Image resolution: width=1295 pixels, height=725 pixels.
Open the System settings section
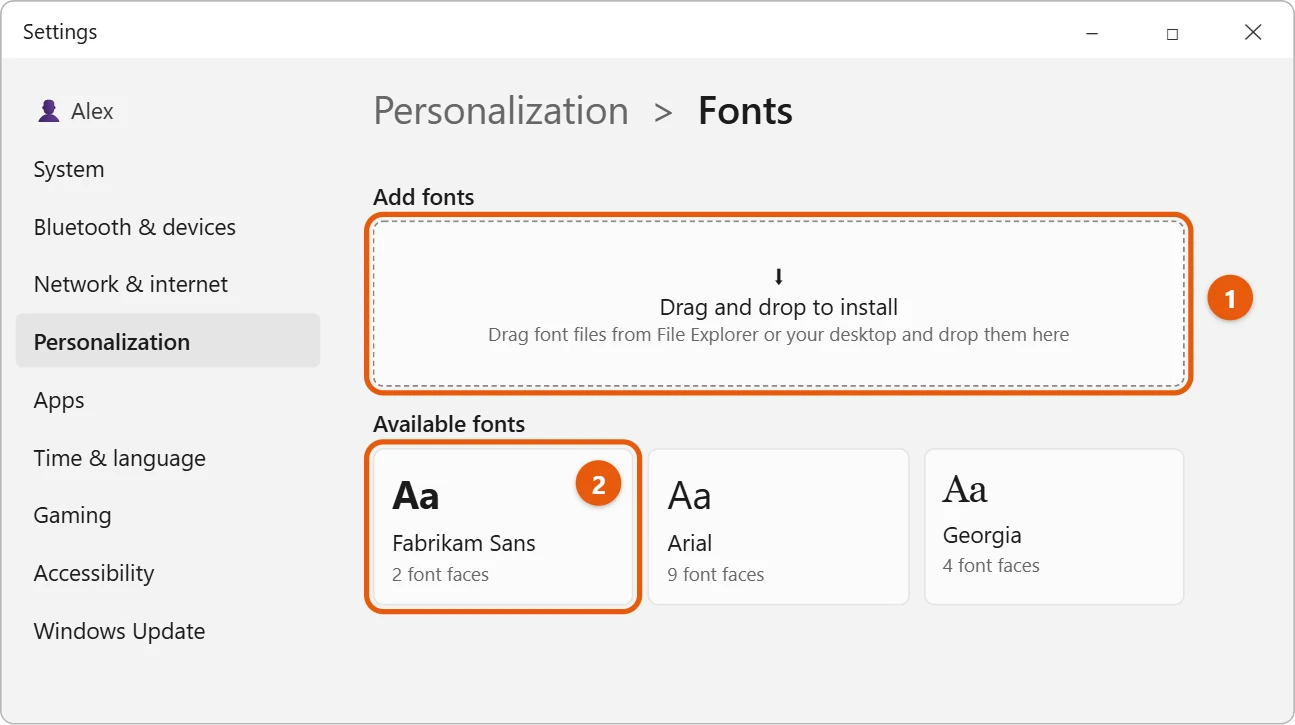pos(69,170)
